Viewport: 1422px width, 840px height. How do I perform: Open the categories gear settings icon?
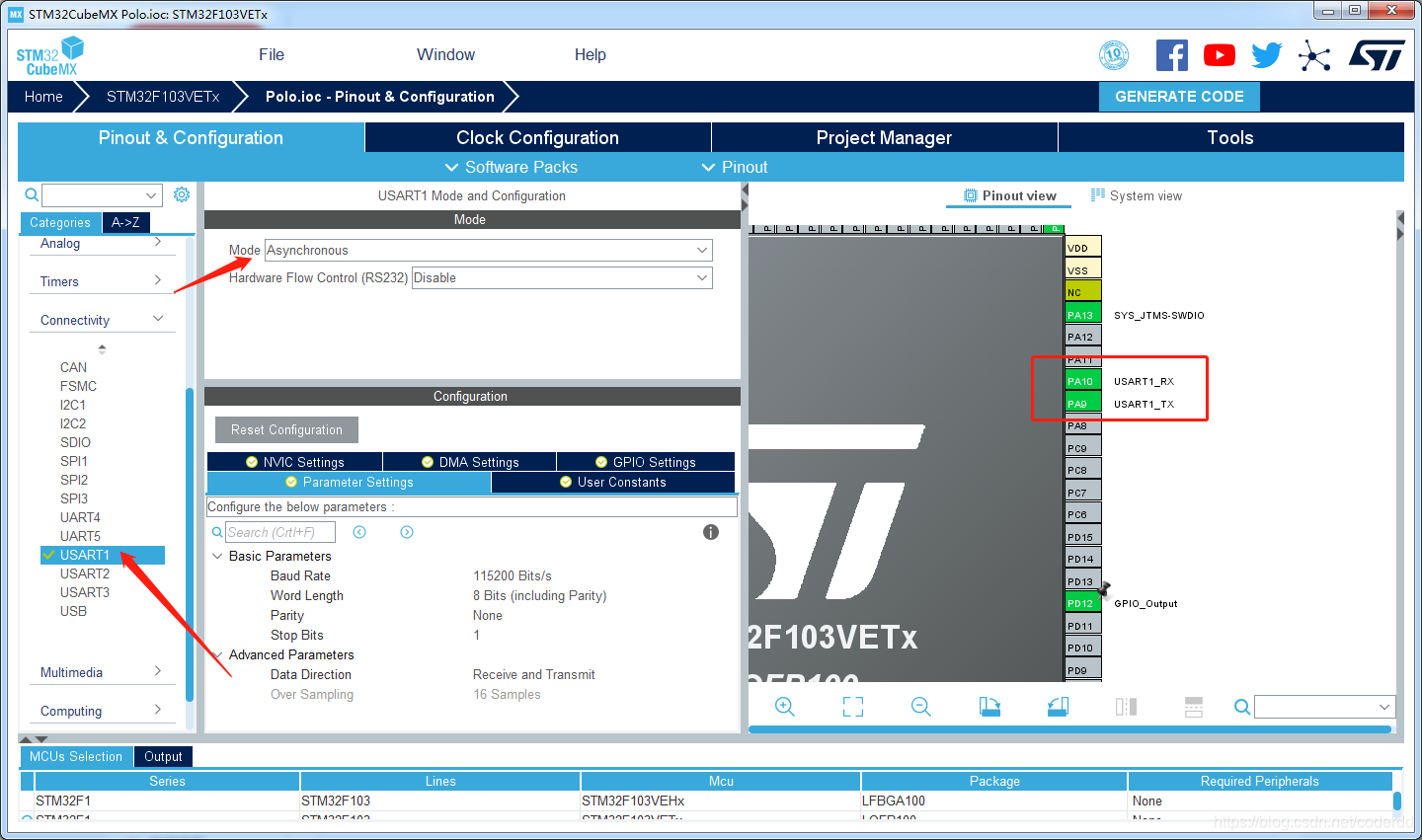coord(182,194)
